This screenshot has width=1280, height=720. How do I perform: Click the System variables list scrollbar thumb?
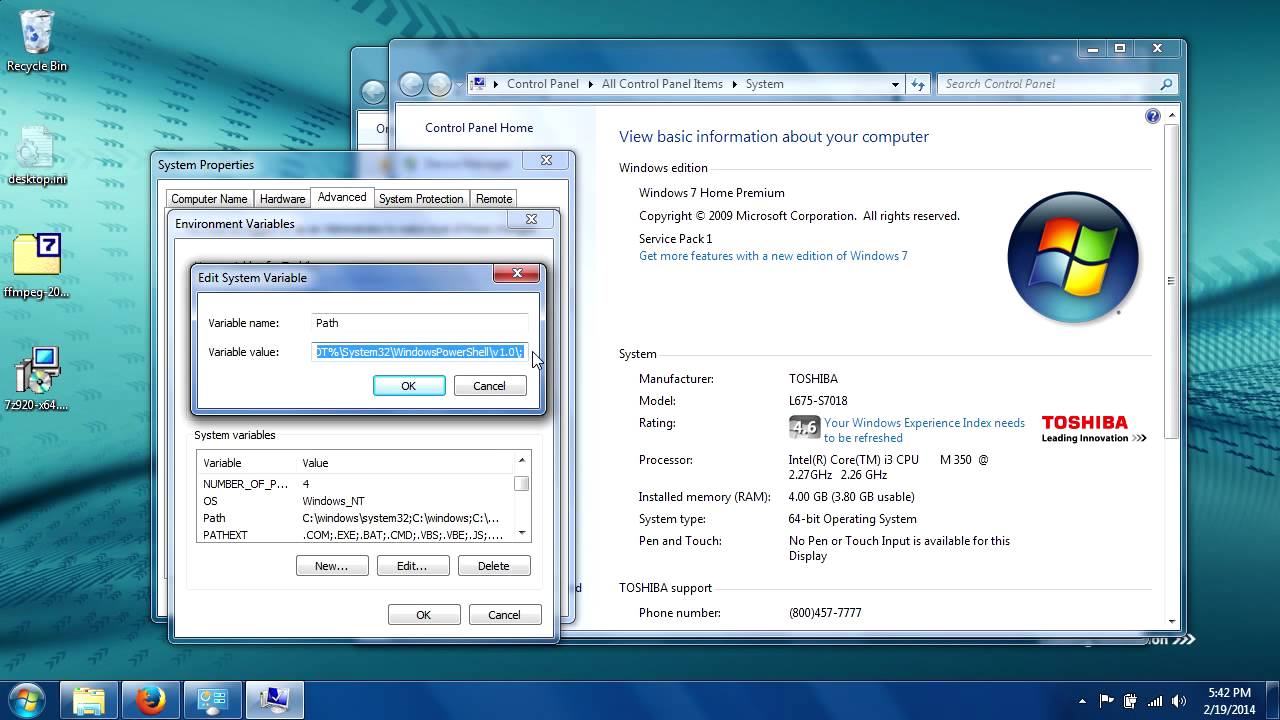point(521,484)
